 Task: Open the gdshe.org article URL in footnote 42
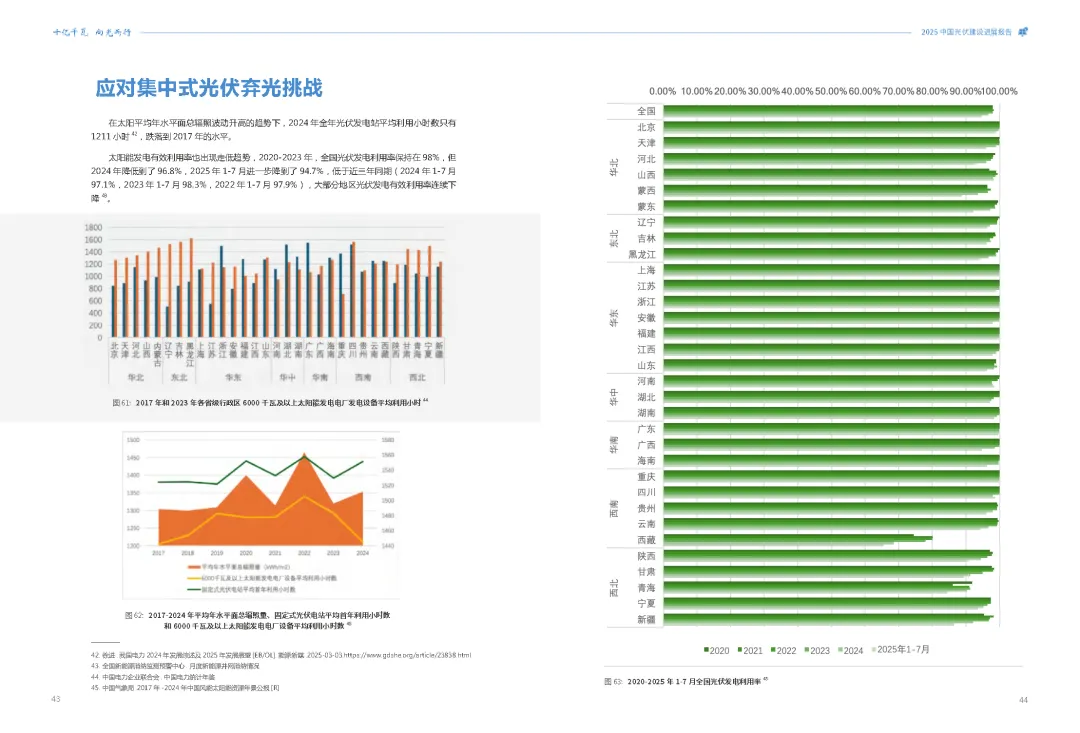(407, 655)
